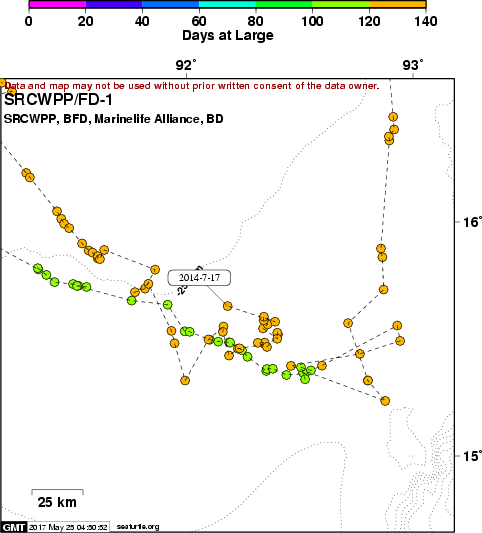Click the 16° latitude axis label
The image size is (482, 533).
[472, 222]
